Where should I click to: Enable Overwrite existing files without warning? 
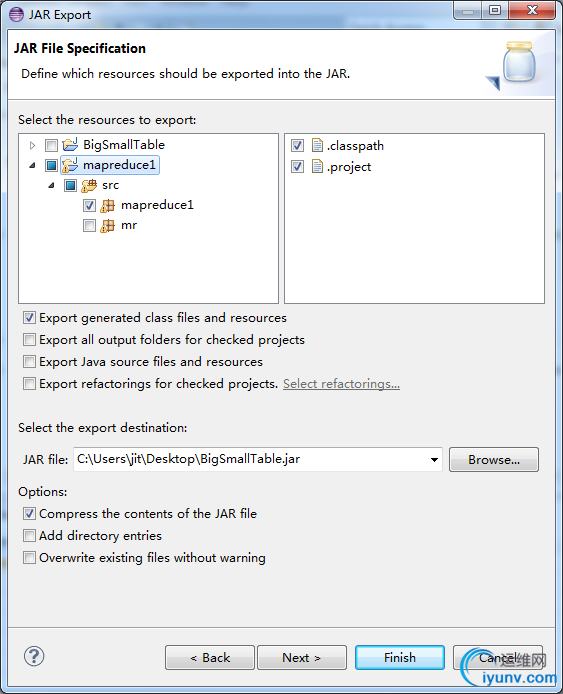(x=29, y=557)
